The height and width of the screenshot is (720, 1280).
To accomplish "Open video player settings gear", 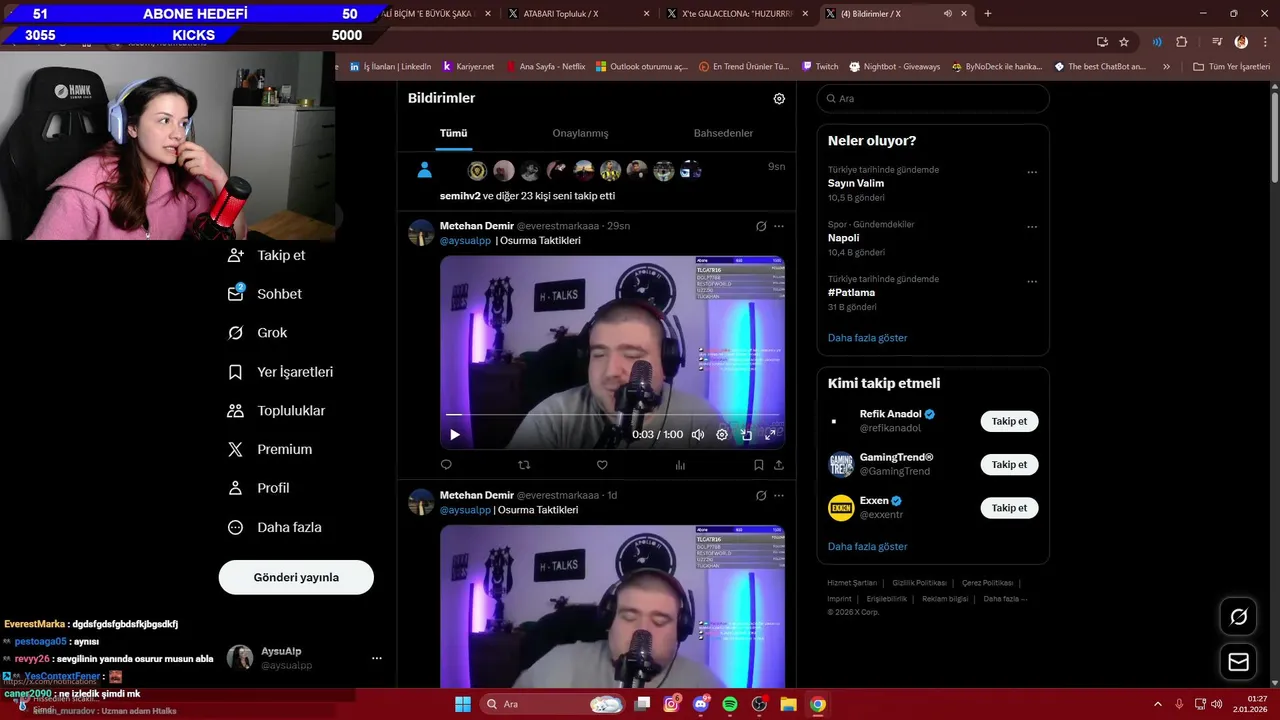I will (x=722, y=435).
